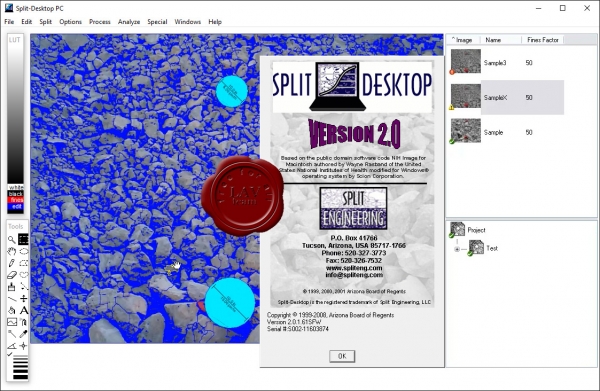Select the Angle measuring tool

[12, 346]
